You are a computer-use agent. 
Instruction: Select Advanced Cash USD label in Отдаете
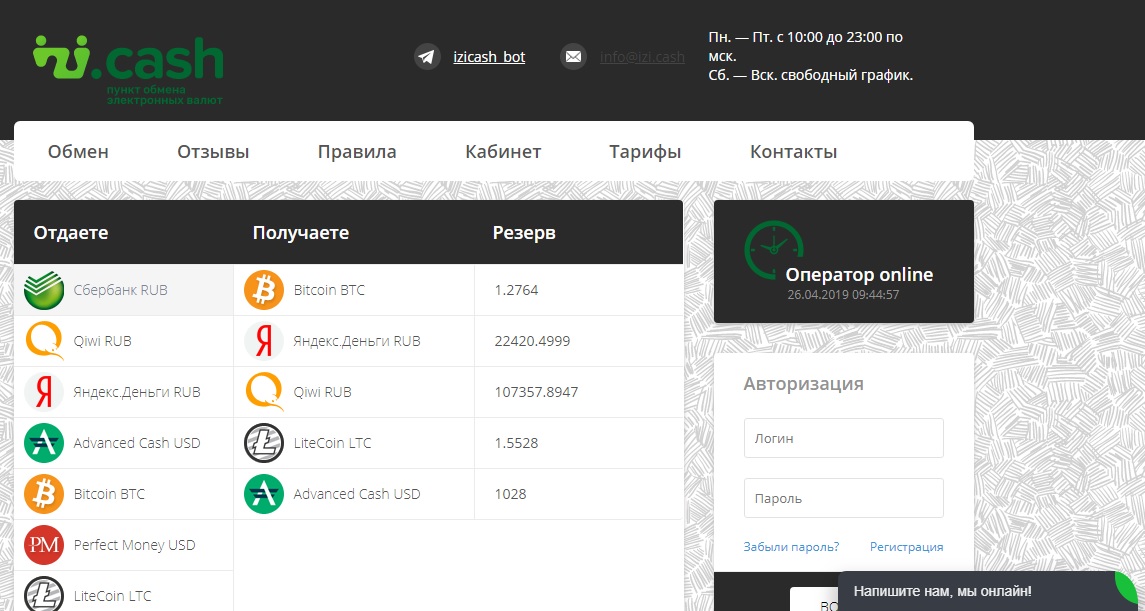(x=137, y=443)
